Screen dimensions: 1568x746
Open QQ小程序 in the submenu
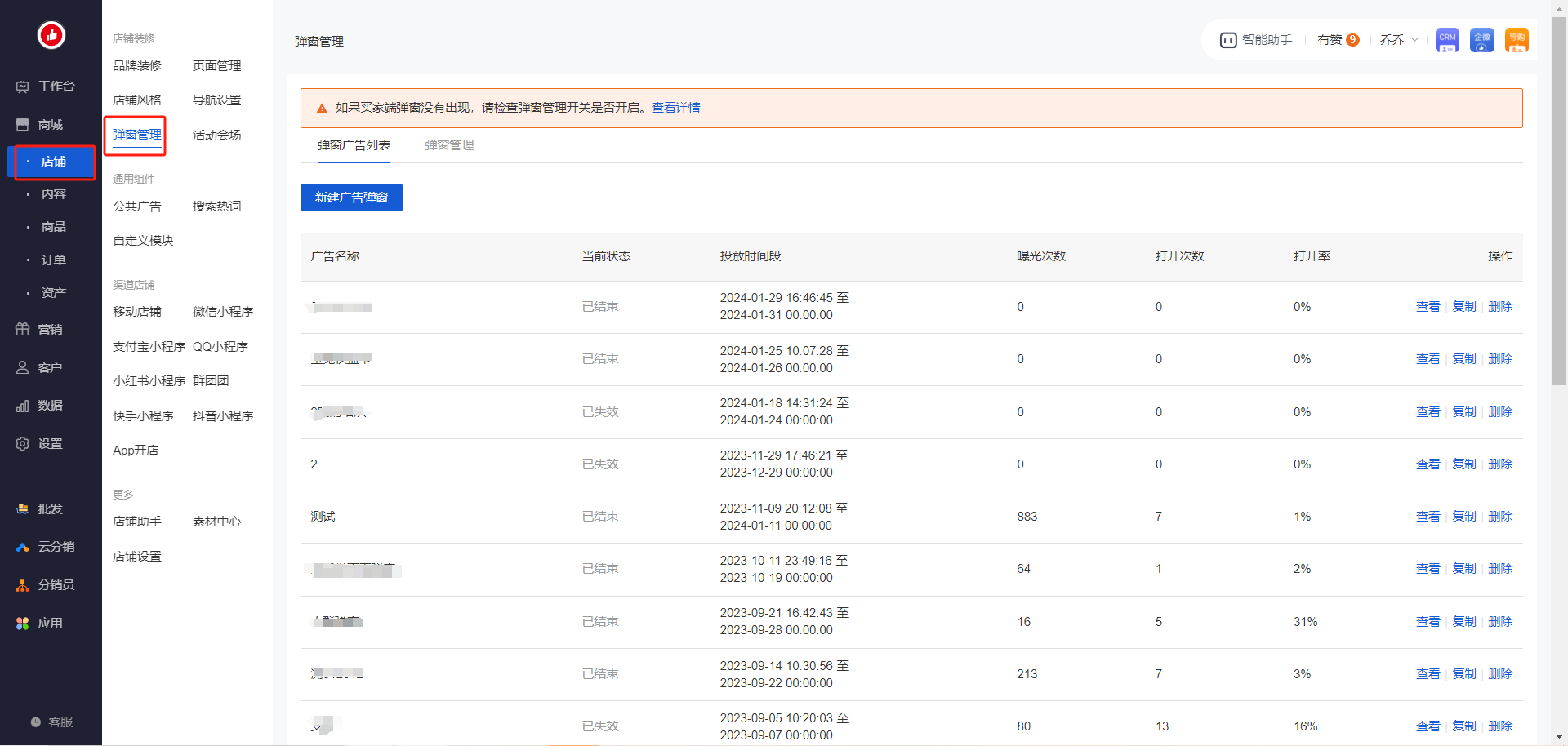[x=220, y=347]
